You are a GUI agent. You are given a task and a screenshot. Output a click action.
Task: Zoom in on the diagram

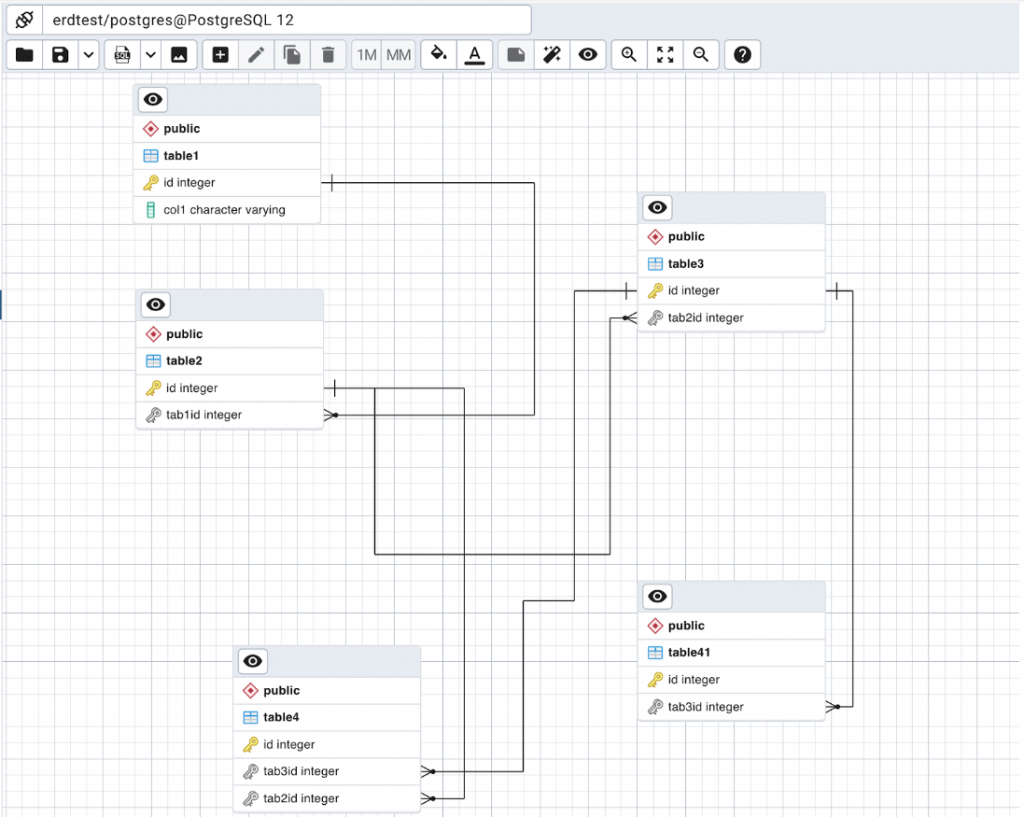tap(629, 55)
